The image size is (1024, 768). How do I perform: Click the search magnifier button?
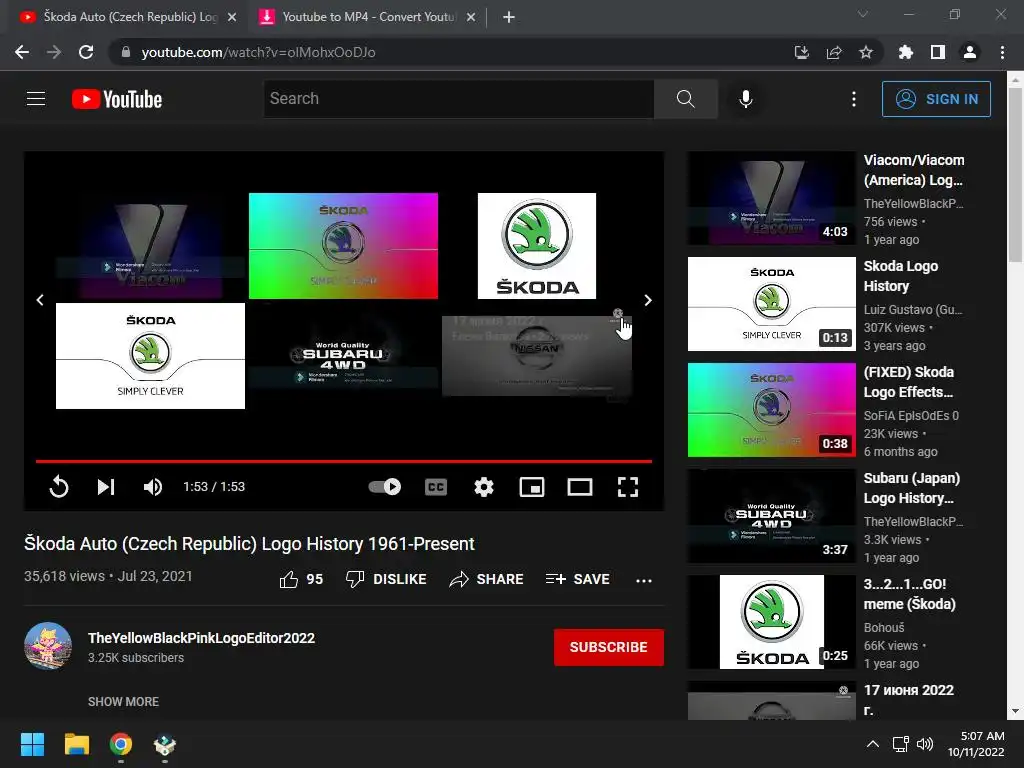[x=685, y=99]
